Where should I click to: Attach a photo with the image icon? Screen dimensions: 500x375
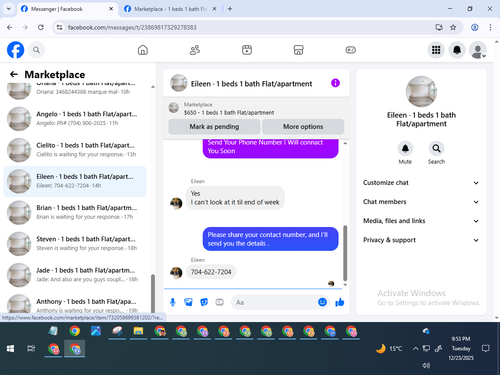pyautogui.click(x=188, y=302)
